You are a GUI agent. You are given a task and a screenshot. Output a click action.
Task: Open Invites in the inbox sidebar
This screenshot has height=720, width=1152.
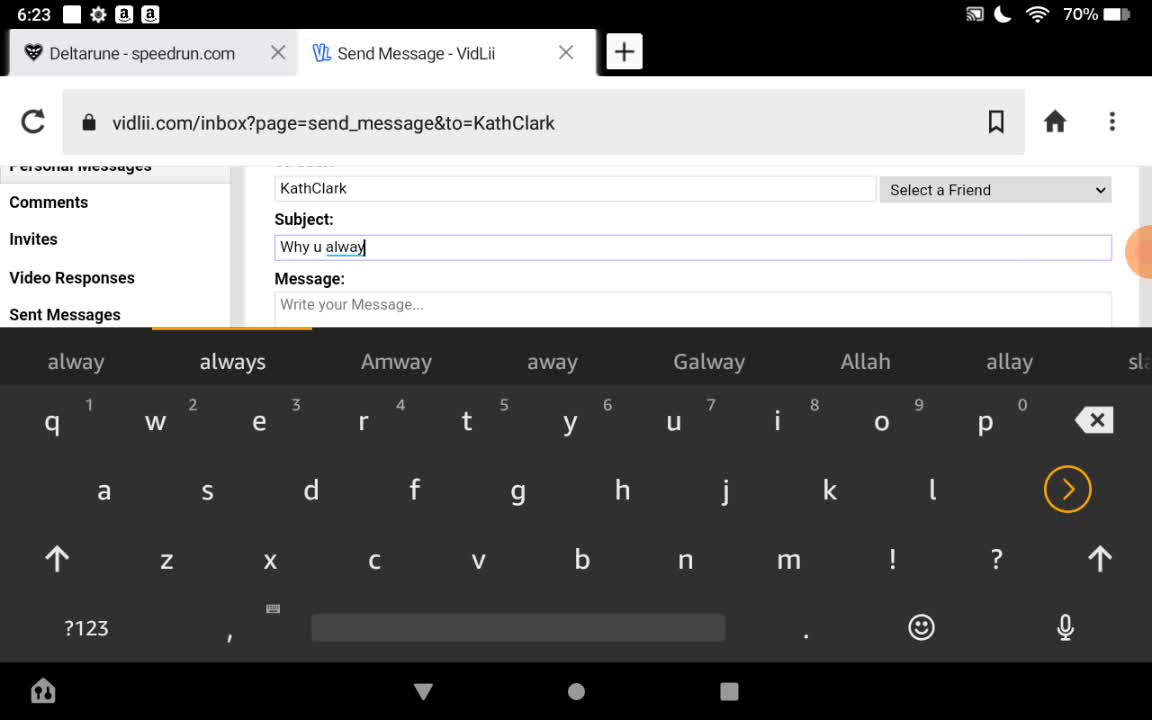33,239
